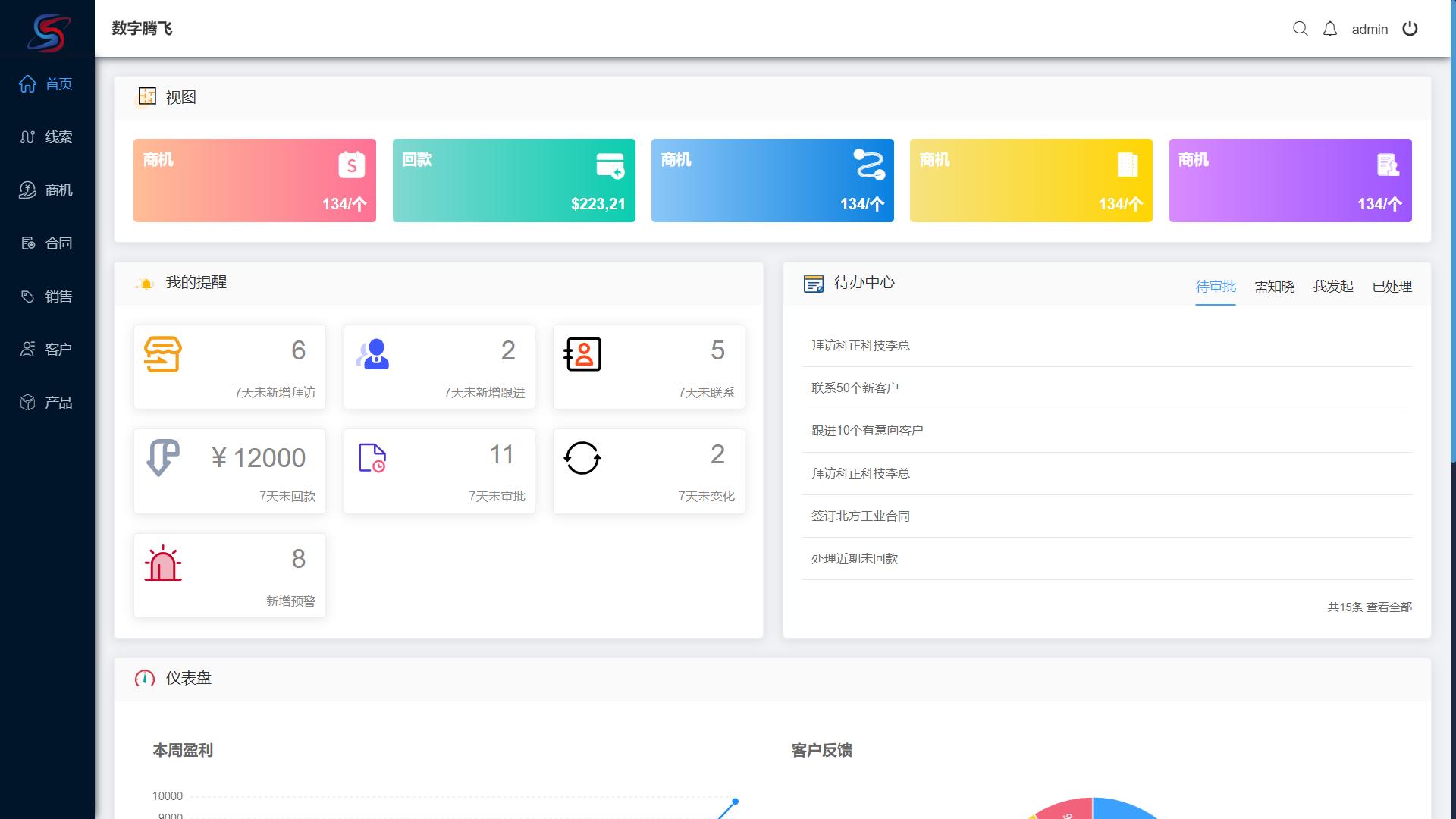Open the 首页 home icon in sidebar

(x=27, y=84)
